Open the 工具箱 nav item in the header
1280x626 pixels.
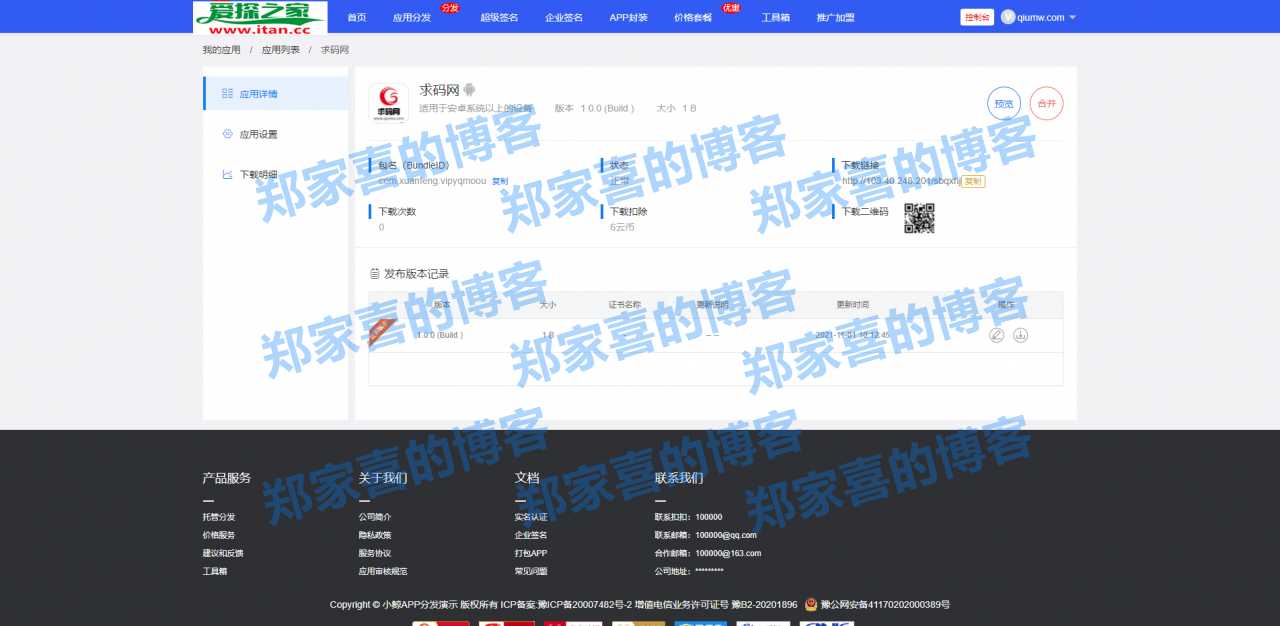[776, 17]
